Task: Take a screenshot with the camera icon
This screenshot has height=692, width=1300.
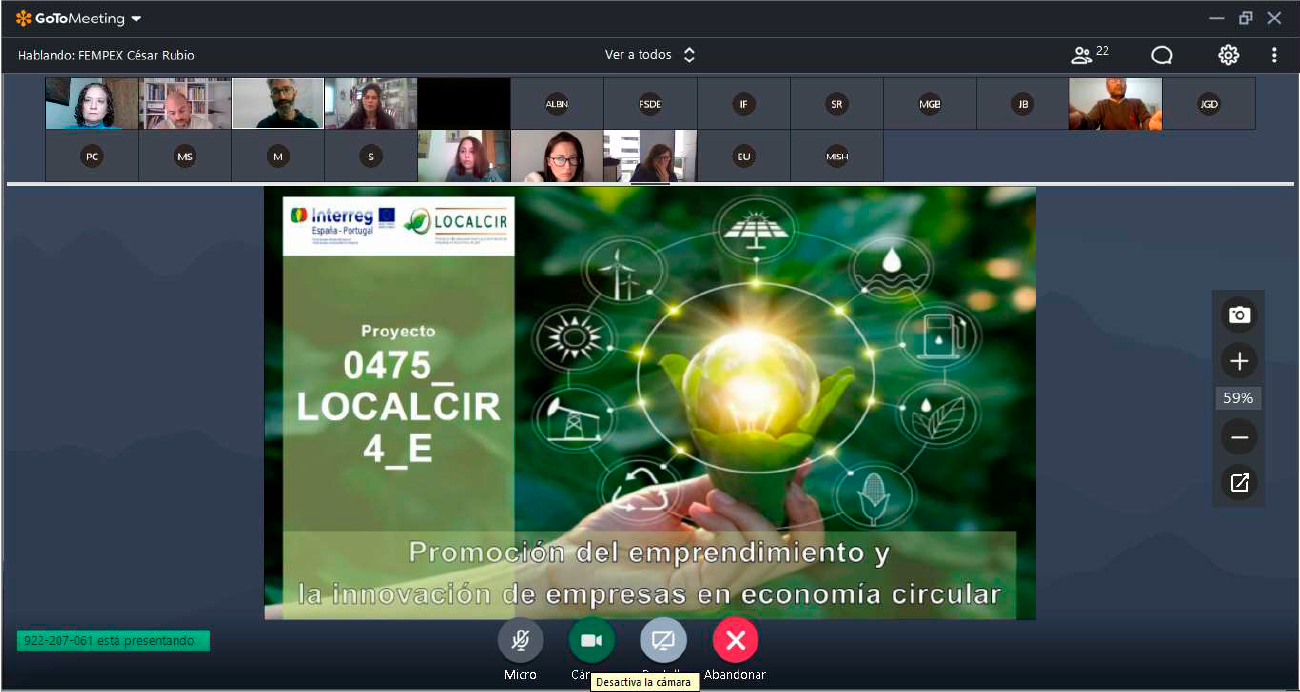Action: (x=1239, y=315)
